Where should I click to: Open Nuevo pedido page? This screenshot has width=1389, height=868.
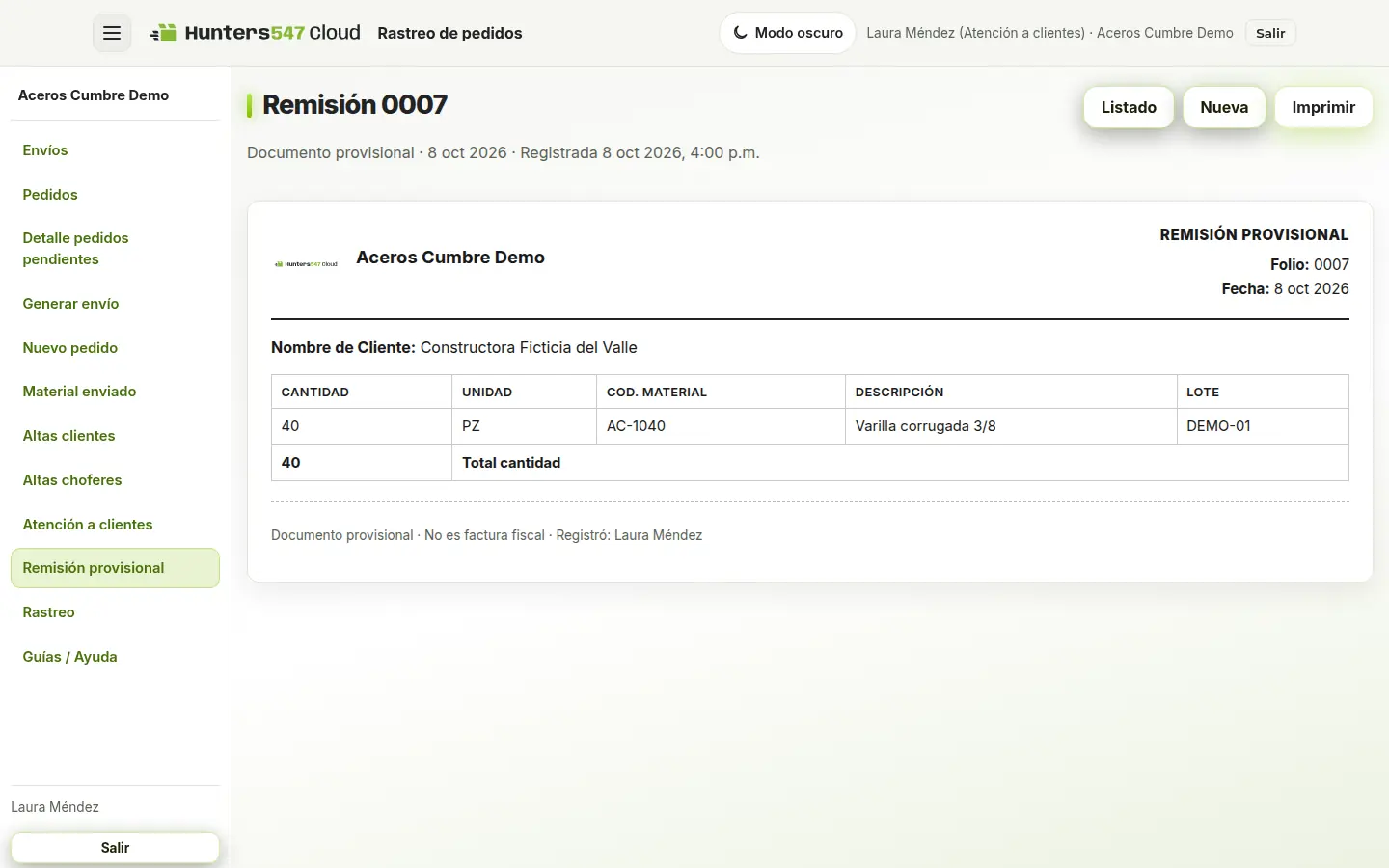tap(115, 348)
